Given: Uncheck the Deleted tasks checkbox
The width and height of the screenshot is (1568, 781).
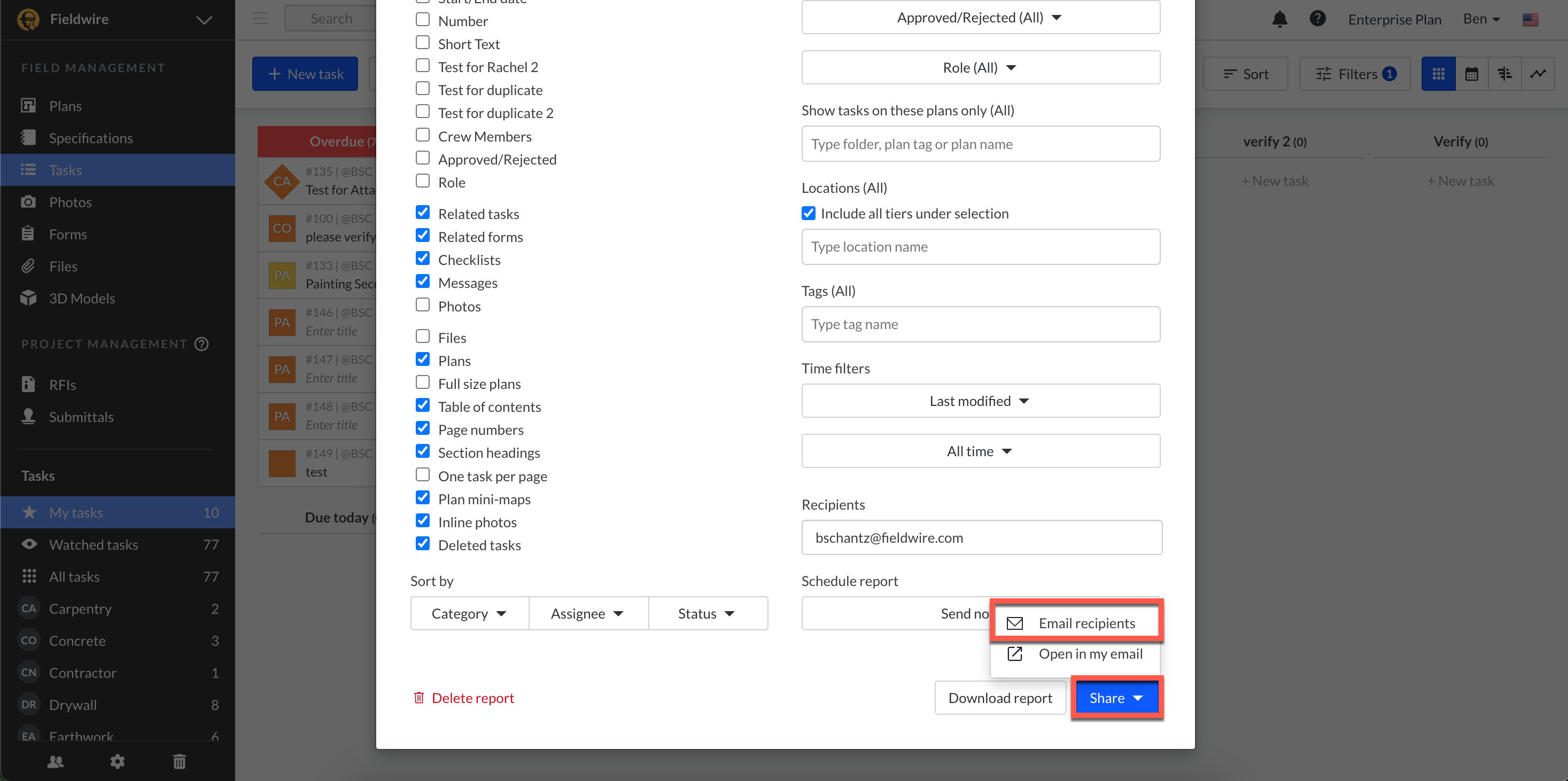Looking at the screenshot, I should pos(422,543).
